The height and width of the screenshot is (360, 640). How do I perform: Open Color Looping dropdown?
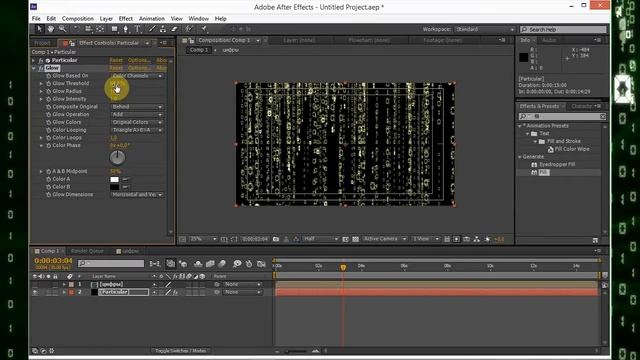pos(137,130)
